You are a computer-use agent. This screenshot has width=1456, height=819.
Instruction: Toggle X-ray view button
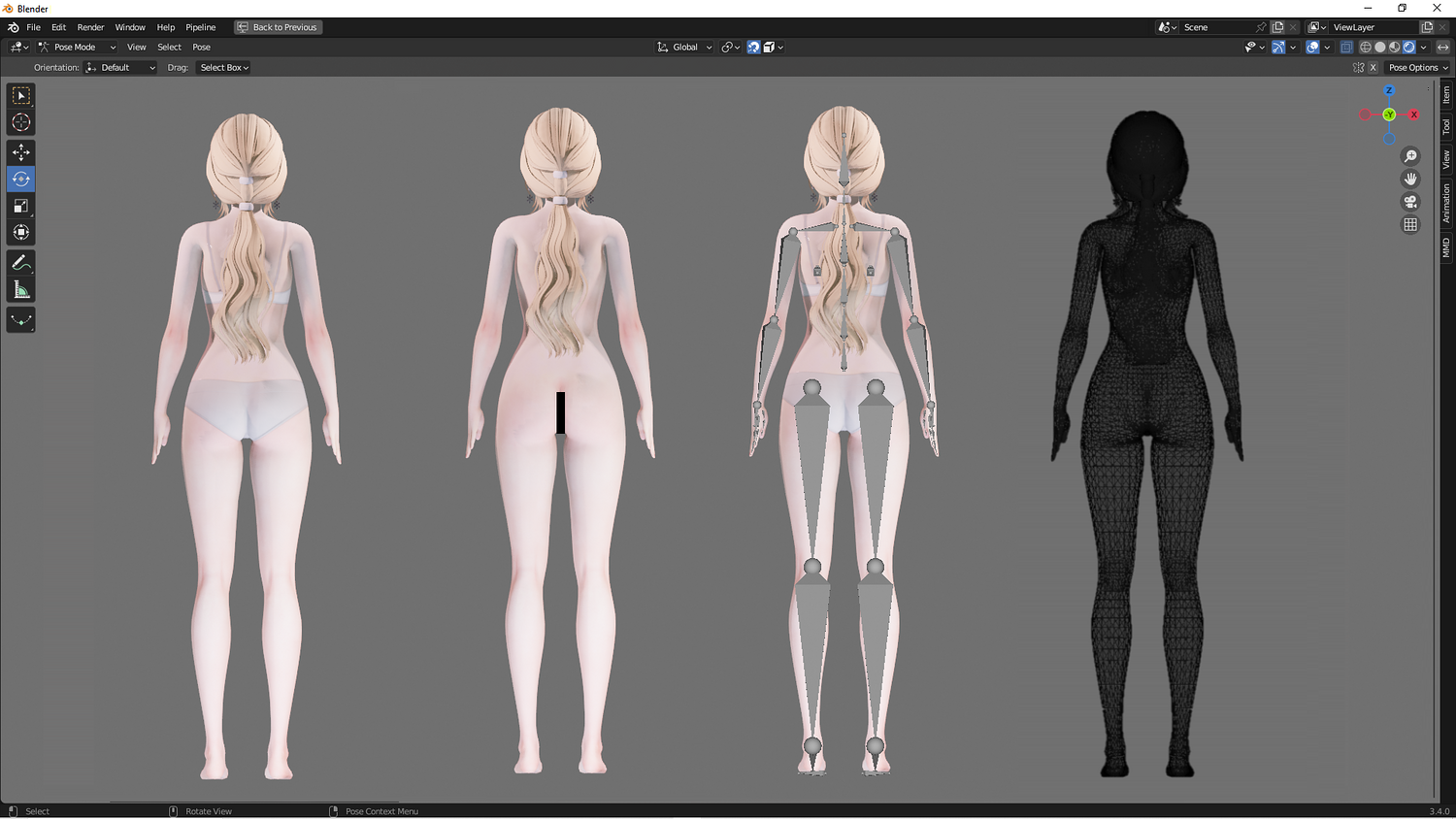tap(1346, 47)
